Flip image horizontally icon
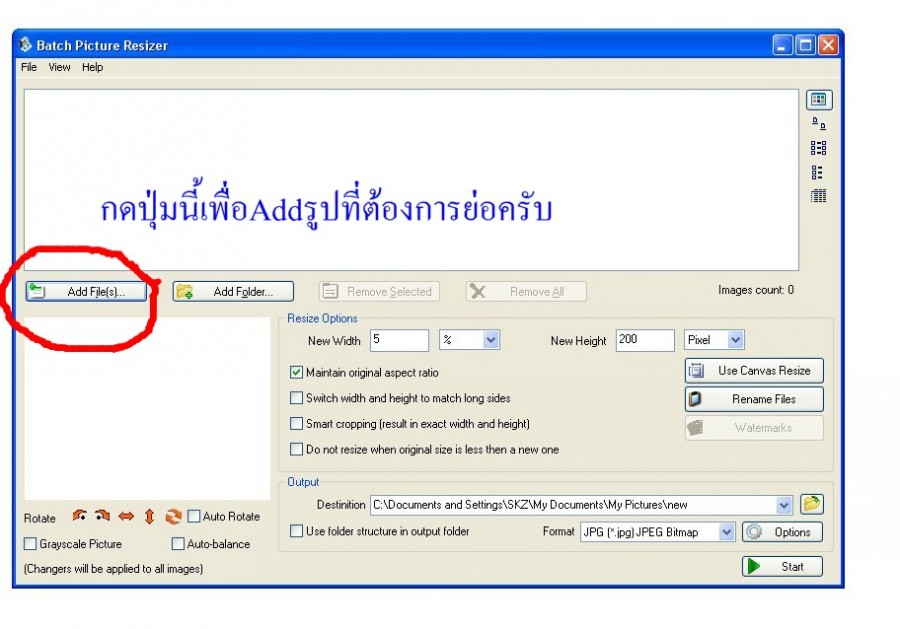The image size is (900, 629). 126,516
